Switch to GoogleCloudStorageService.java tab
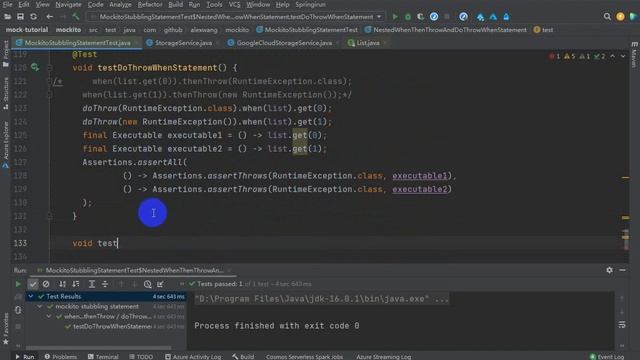640x360 pixels. tap(284, 43)
